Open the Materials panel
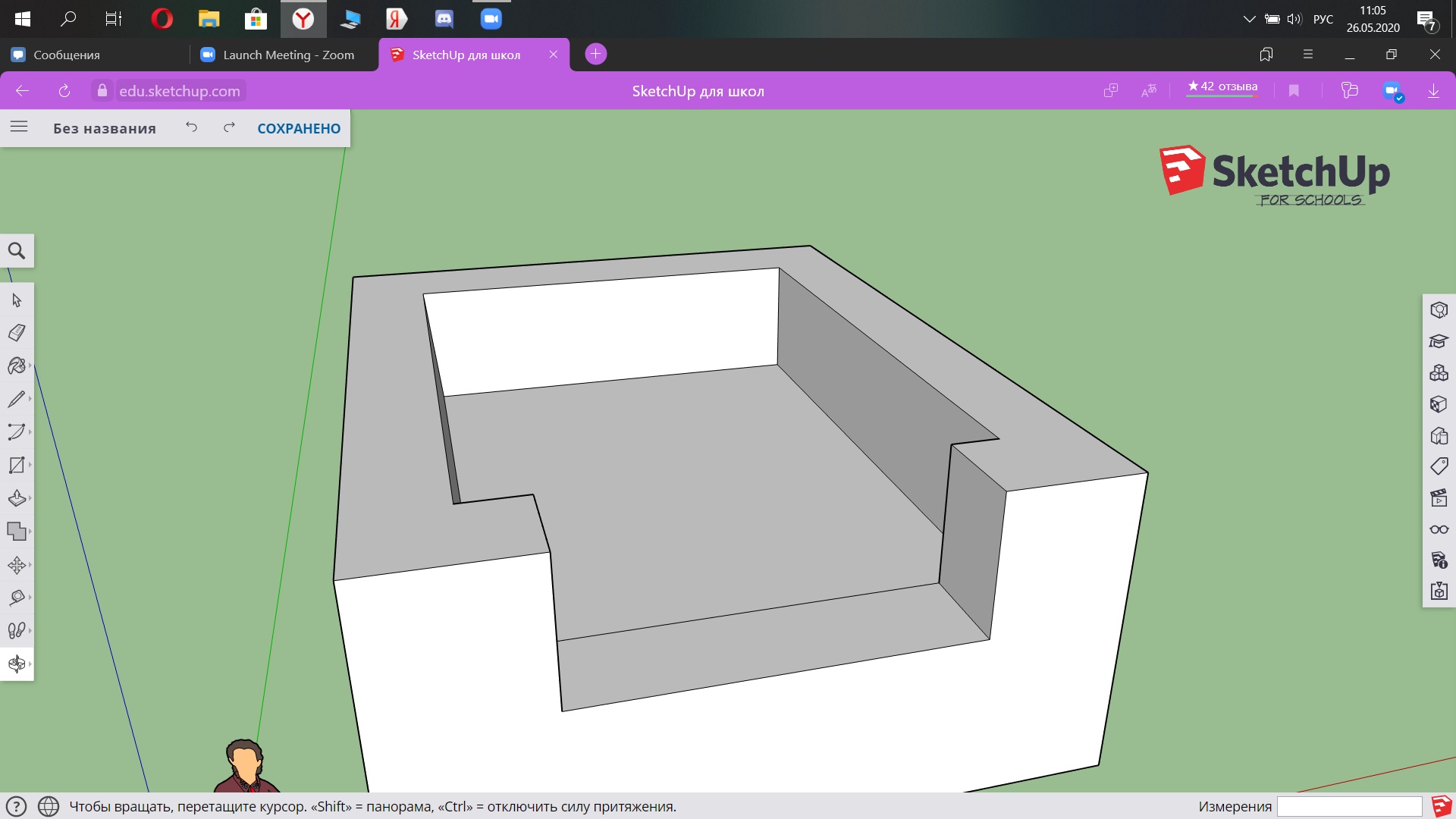Screen dimensions: 1456x819 pos(1439,404)
